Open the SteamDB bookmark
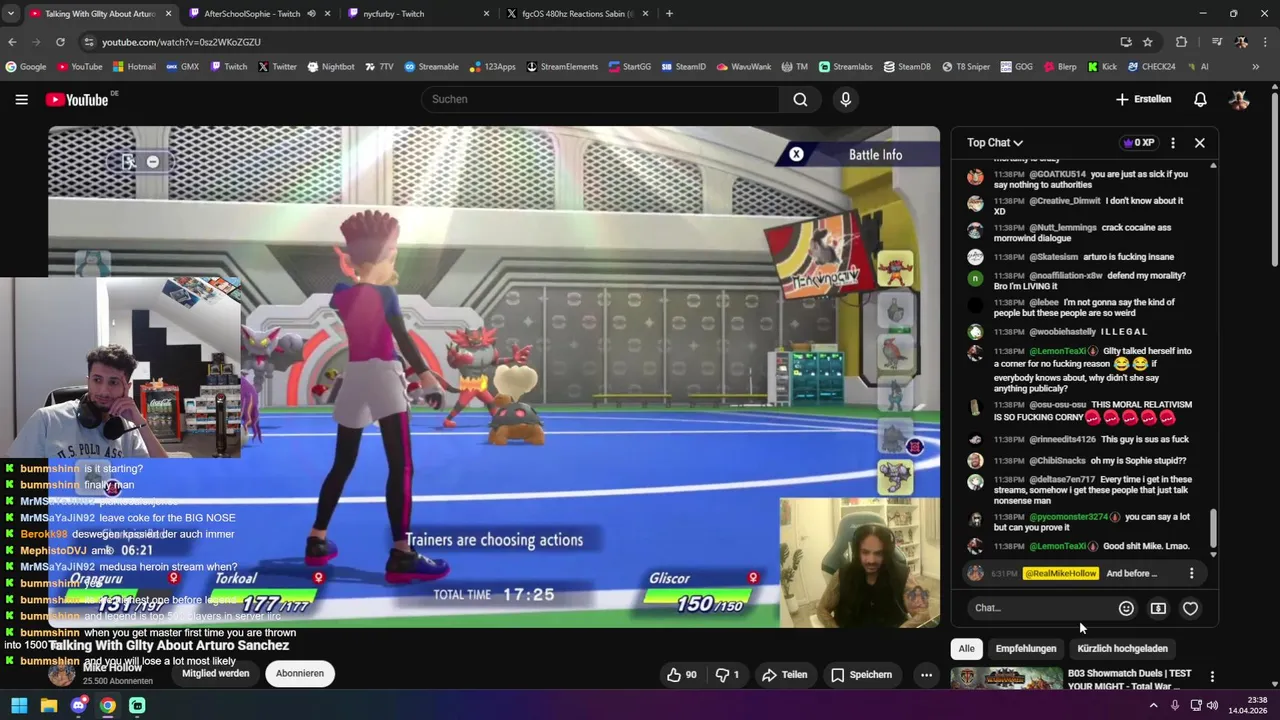This screenshot has height=720, width=1280. pos(907,67)
